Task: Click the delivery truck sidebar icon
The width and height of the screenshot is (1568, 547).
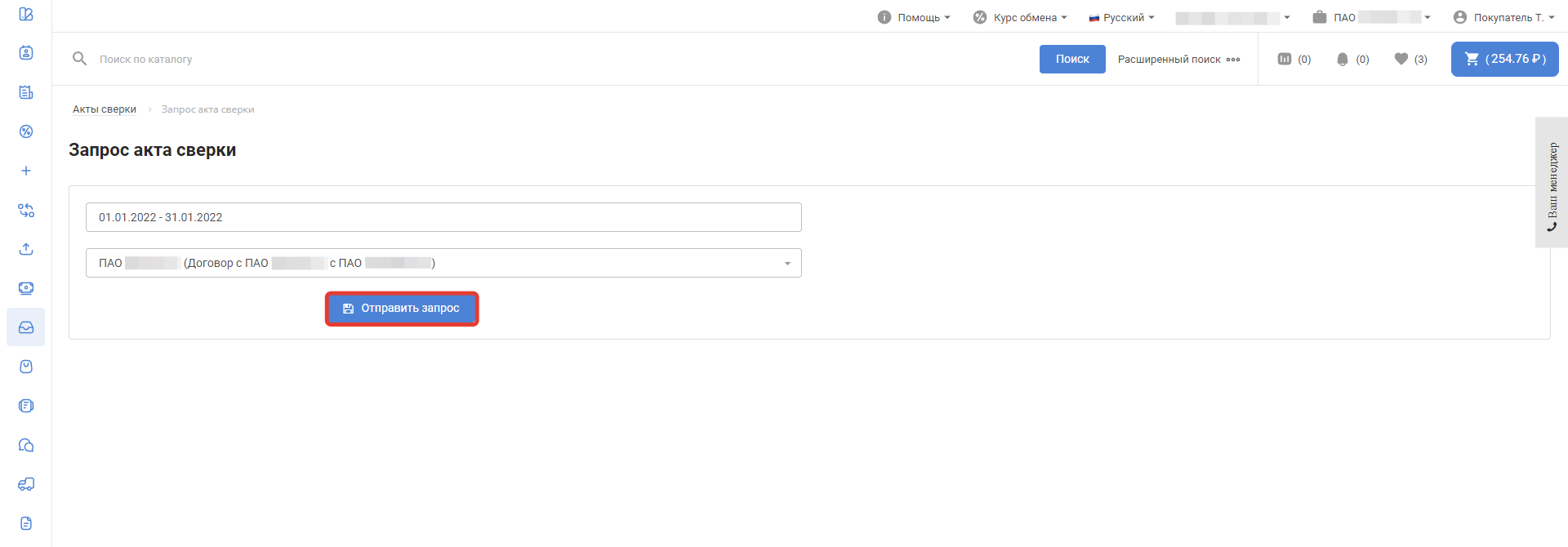Action: (26, 484)
